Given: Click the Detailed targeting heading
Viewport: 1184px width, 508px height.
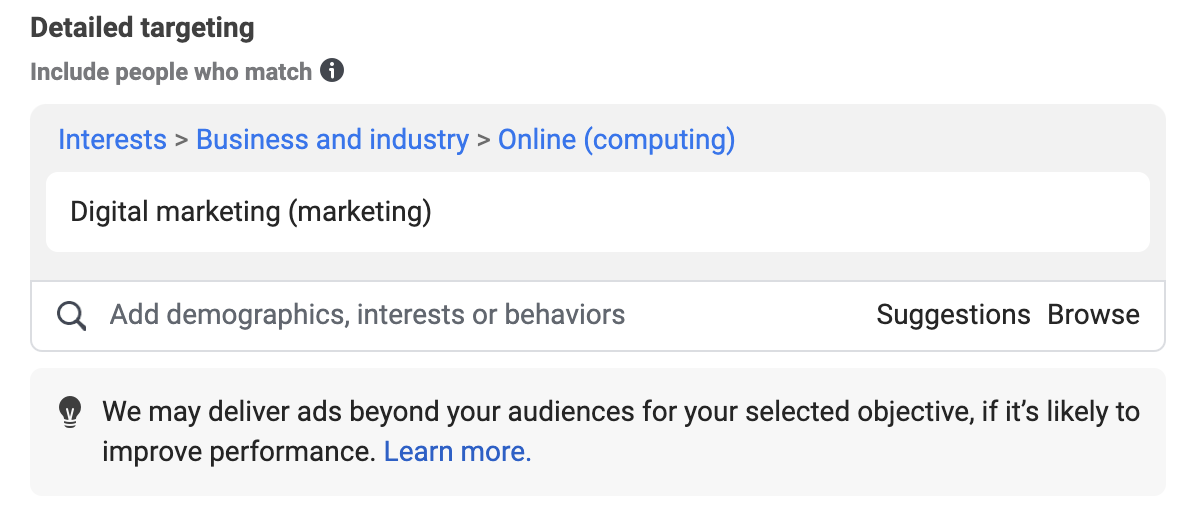Looking at the screenshot, I should [142, 28].
